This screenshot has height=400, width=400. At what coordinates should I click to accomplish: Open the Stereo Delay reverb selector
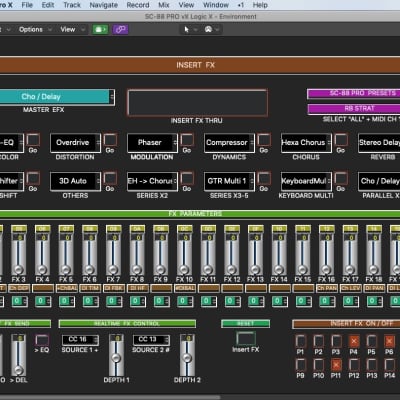(379, 143)
